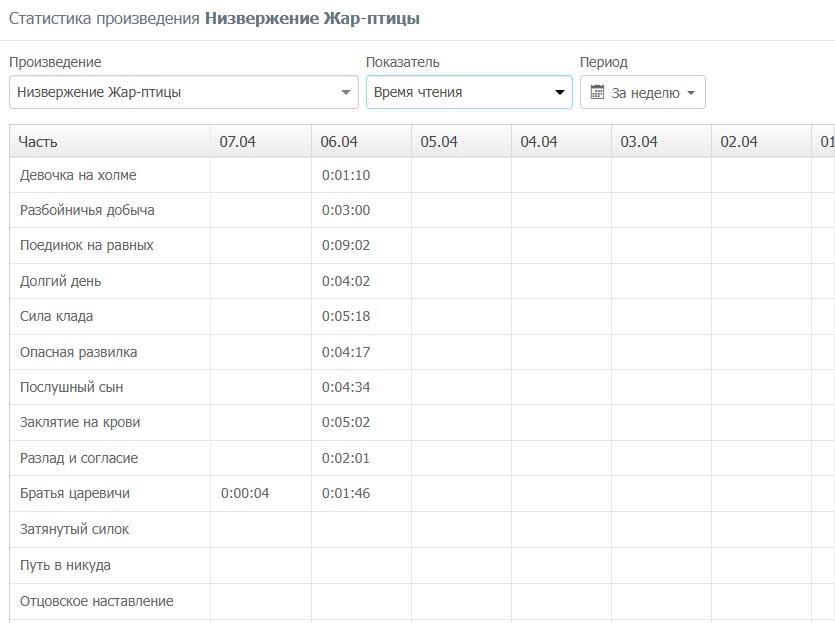Expand the «Показатель» reading time dropdown

(468, 93)
